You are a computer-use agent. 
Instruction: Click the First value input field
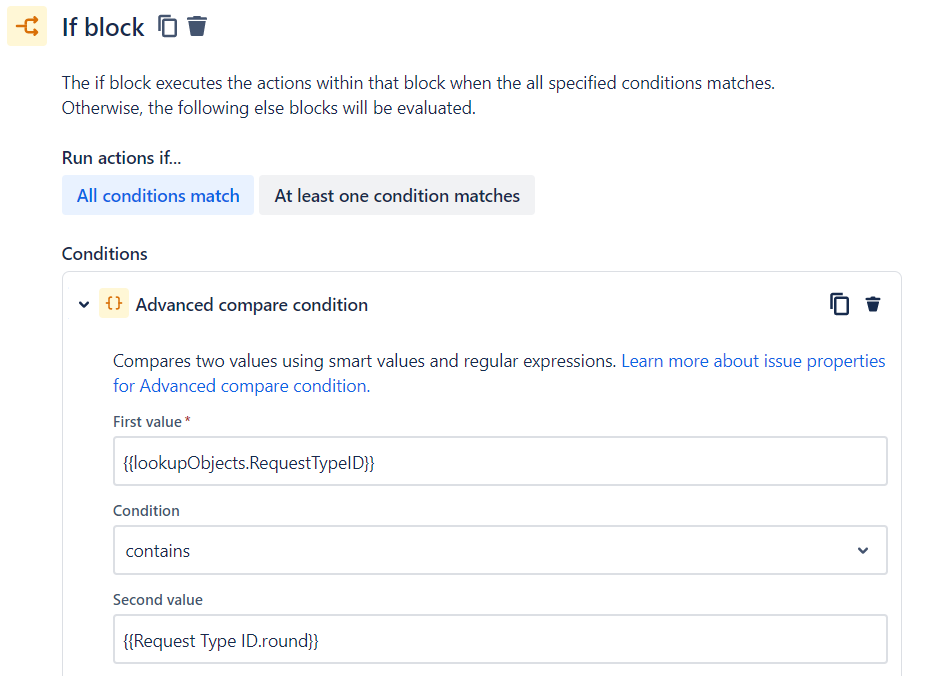click(500, 461)
